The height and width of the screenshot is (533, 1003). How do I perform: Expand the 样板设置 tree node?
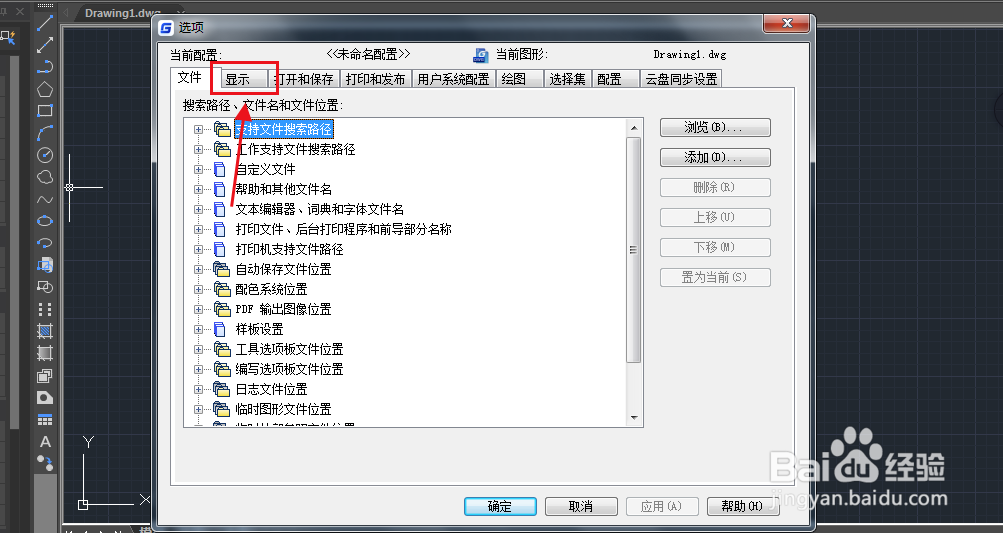pyautogui.click(x=198, y=330)
